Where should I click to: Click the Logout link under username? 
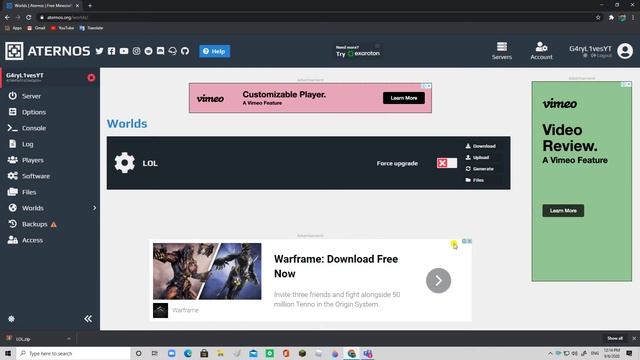[x=601, y=56]
